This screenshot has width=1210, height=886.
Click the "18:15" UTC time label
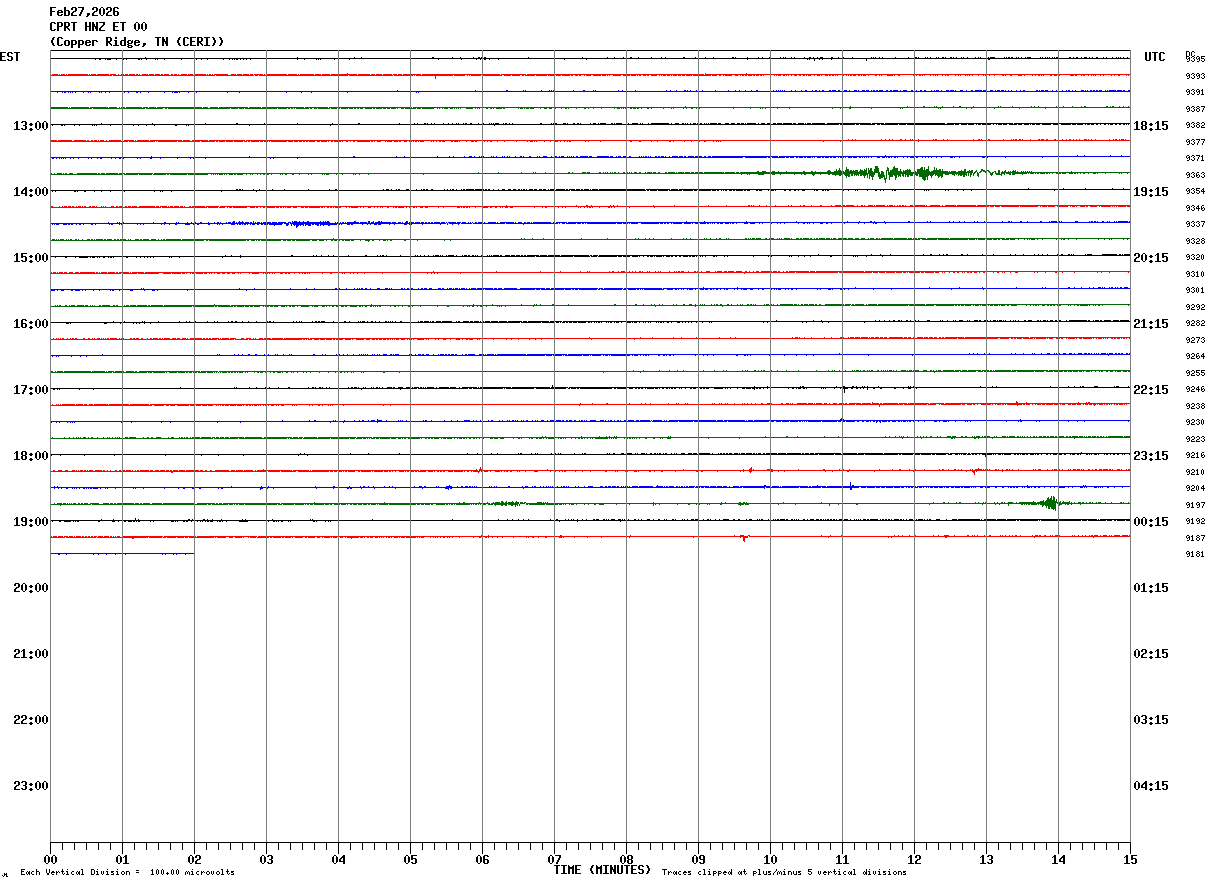click(1151, 126)
